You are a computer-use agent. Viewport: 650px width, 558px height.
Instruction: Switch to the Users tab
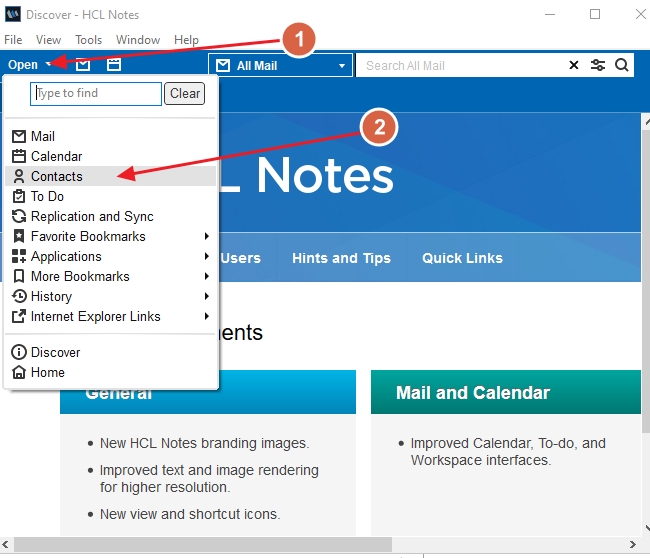[241, 258]
